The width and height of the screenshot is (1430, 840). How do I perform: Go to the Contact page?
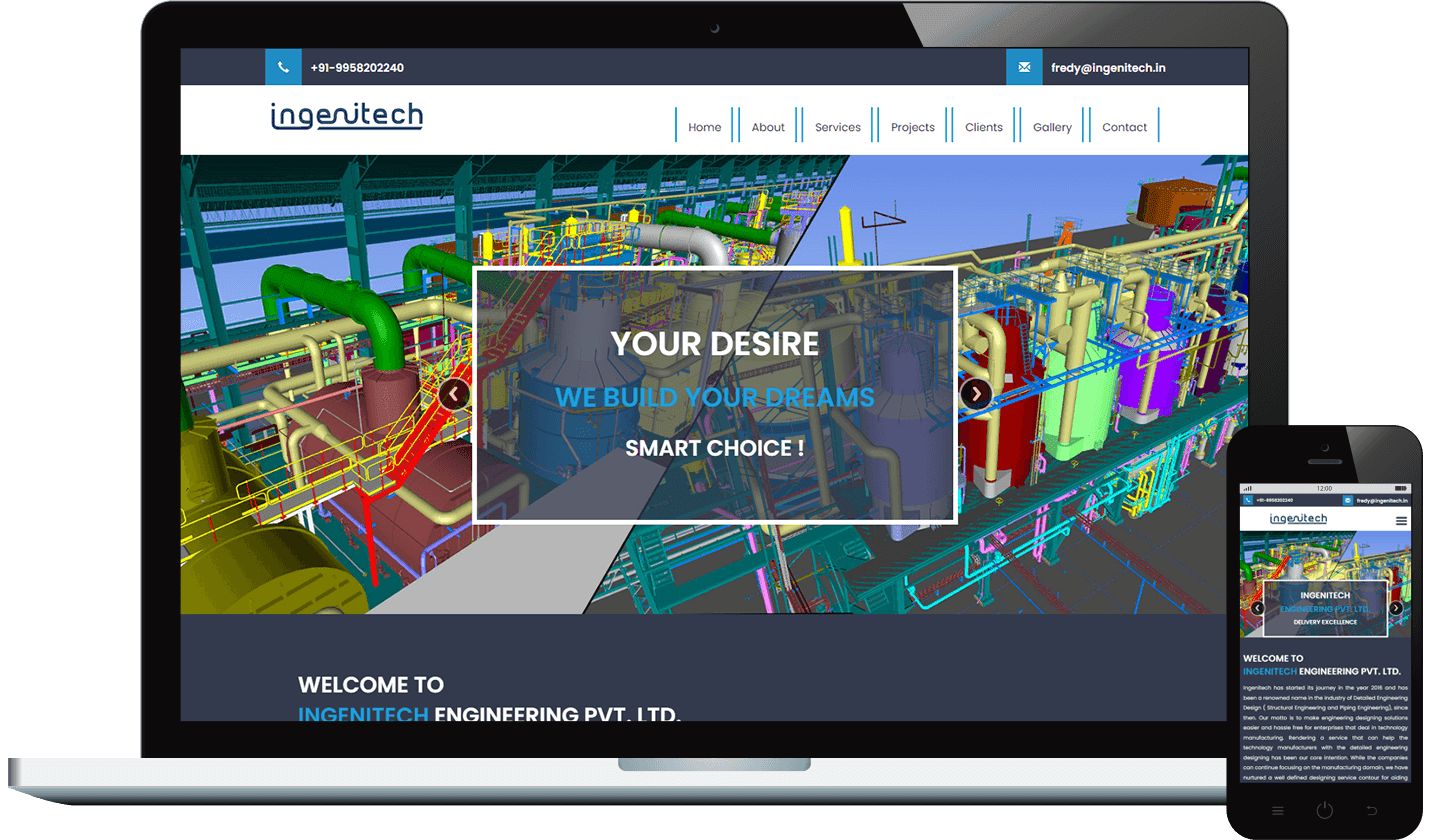(1125, 127)
